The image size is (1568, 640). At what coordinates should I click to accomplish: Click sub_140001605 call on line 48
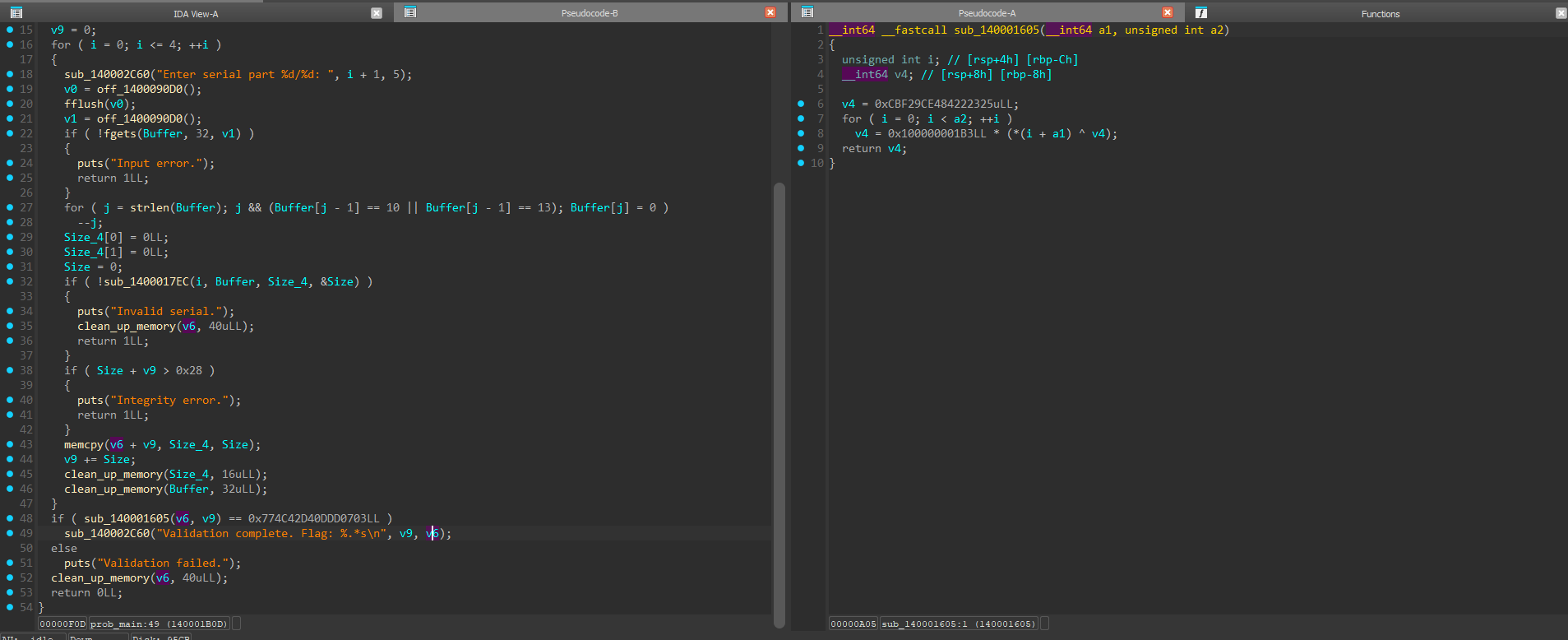[127, 518]
